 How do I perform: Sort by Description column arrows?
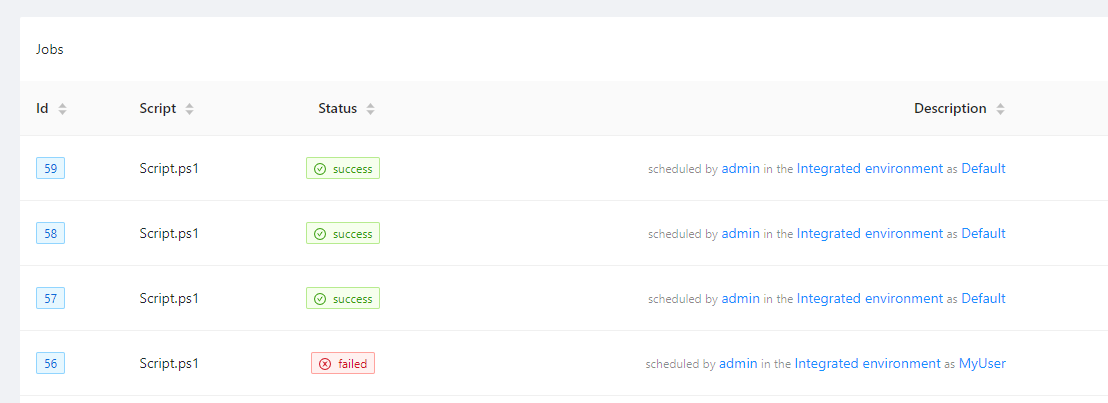click(x=1001, y=109)
